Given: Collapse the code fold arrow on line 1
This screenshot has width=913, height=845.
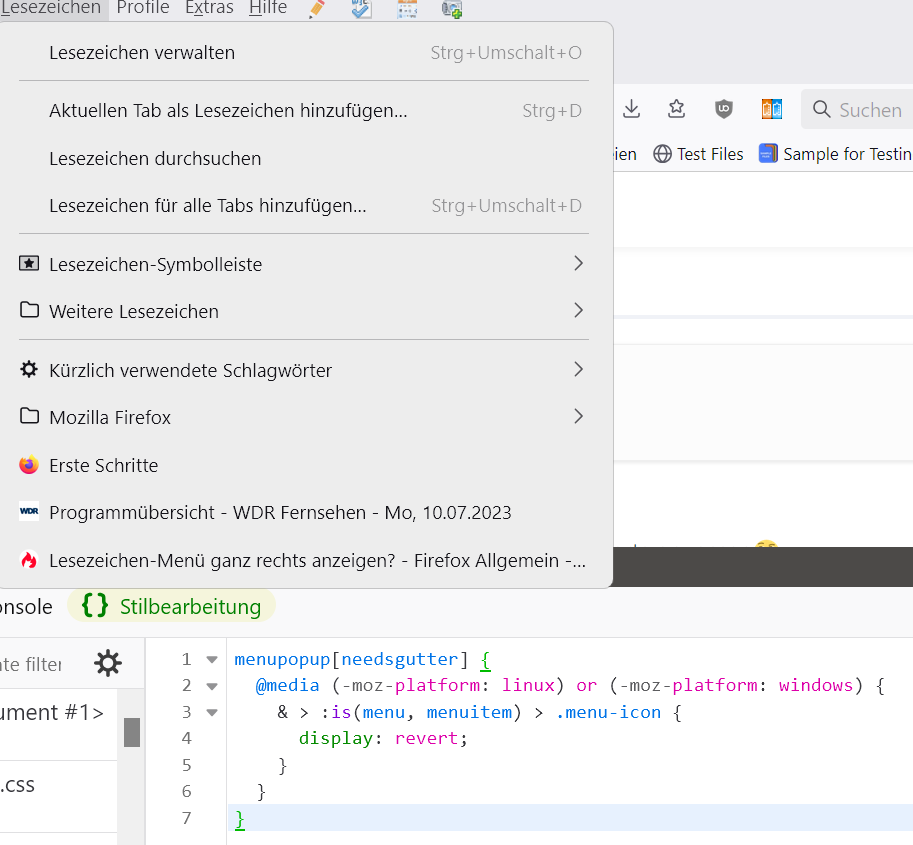Looking at the screenshot, I should (x=211, y=660).
